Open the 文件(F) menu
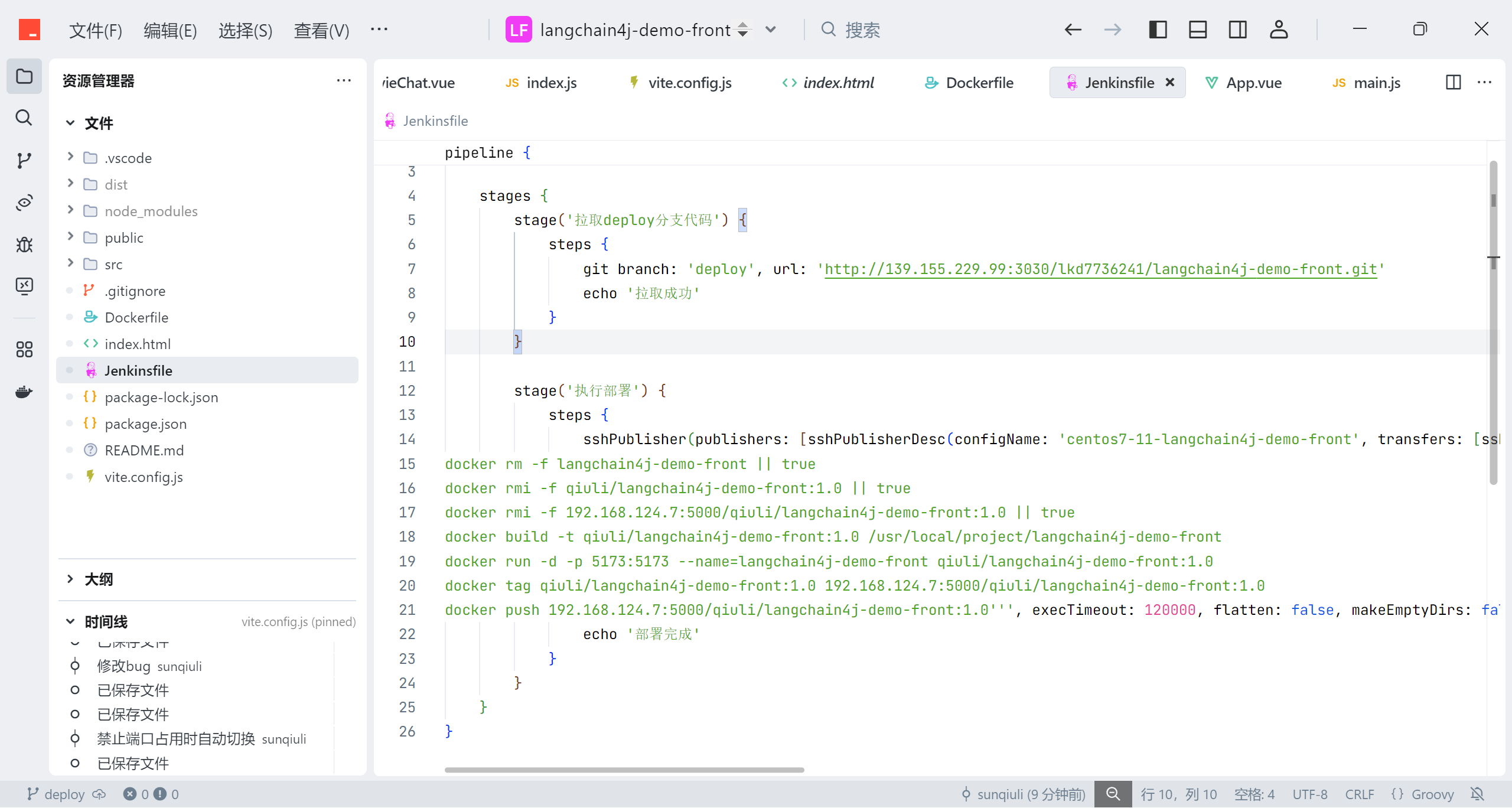The width and height of the screenshot is (1512, 808). tap(95, 30)
